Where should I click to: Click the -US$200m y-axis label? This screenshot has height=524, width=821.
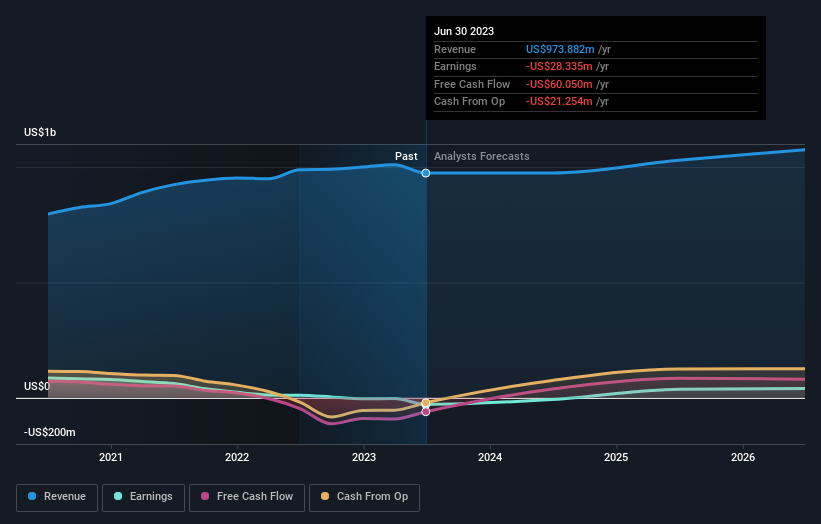click(x=50, y=432)
